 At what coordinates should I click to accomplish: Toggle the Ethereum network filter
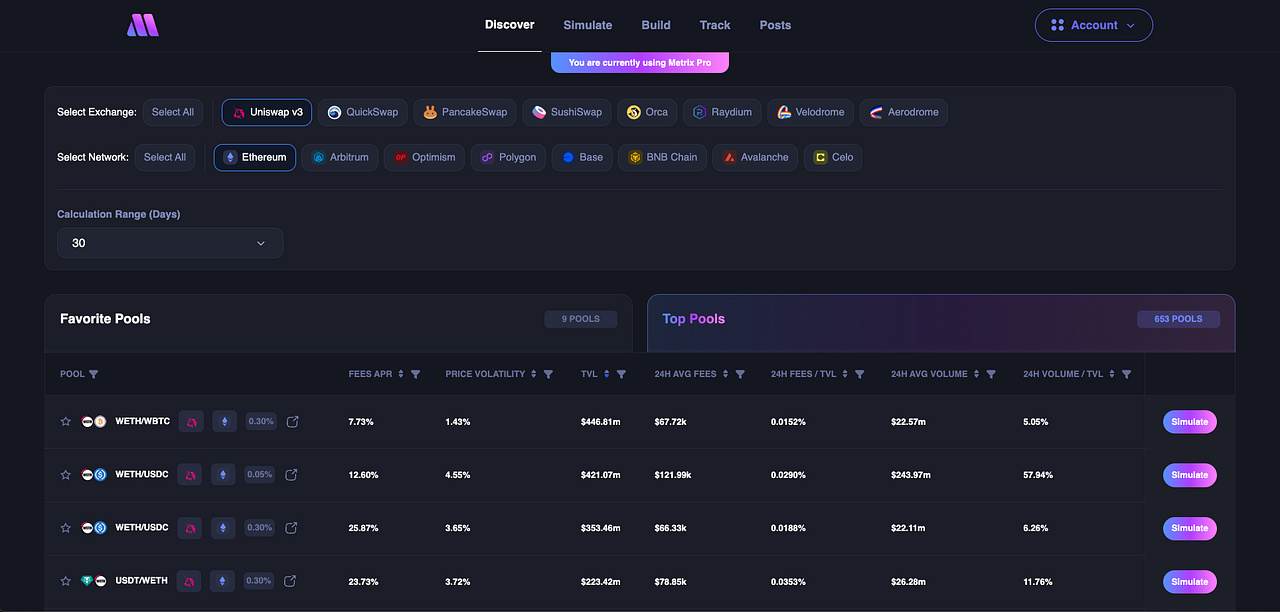(255, 157)
